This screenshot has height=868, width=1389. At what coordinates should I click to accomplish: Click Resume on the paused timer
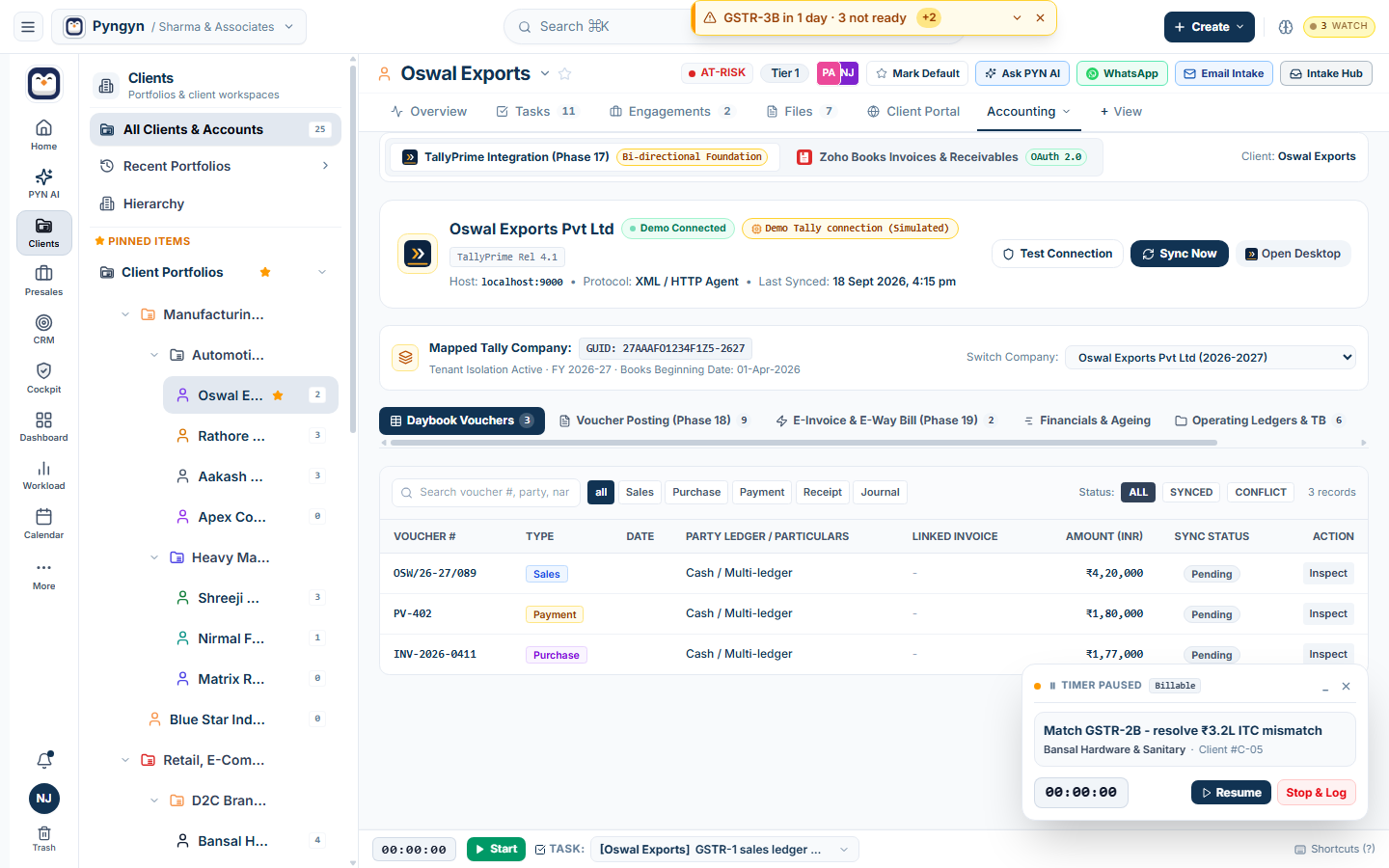point(1231,793)
